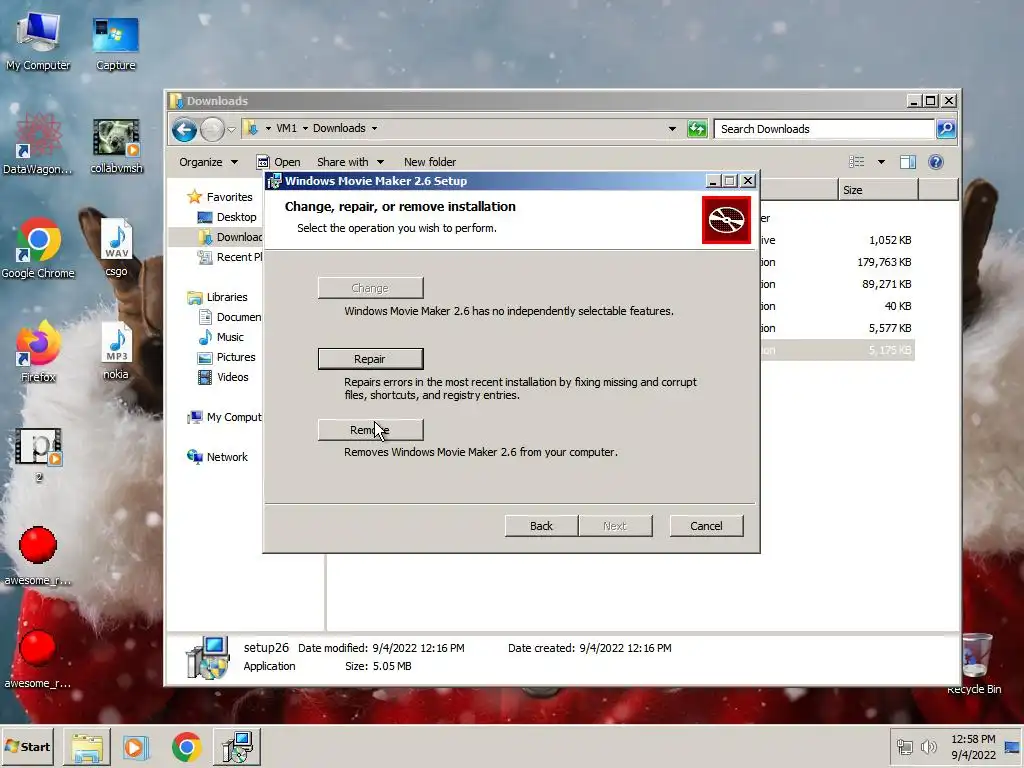Open the My Computer desktop icon

click(x=38, y=42)
